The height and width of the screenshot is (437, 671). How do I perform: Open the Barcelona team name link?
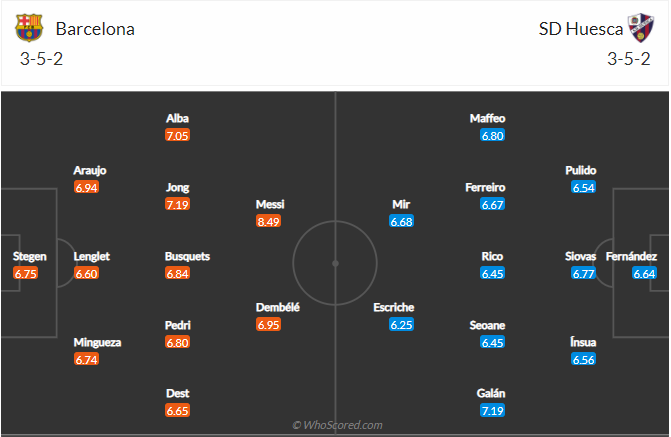click(x=95, y=29)
